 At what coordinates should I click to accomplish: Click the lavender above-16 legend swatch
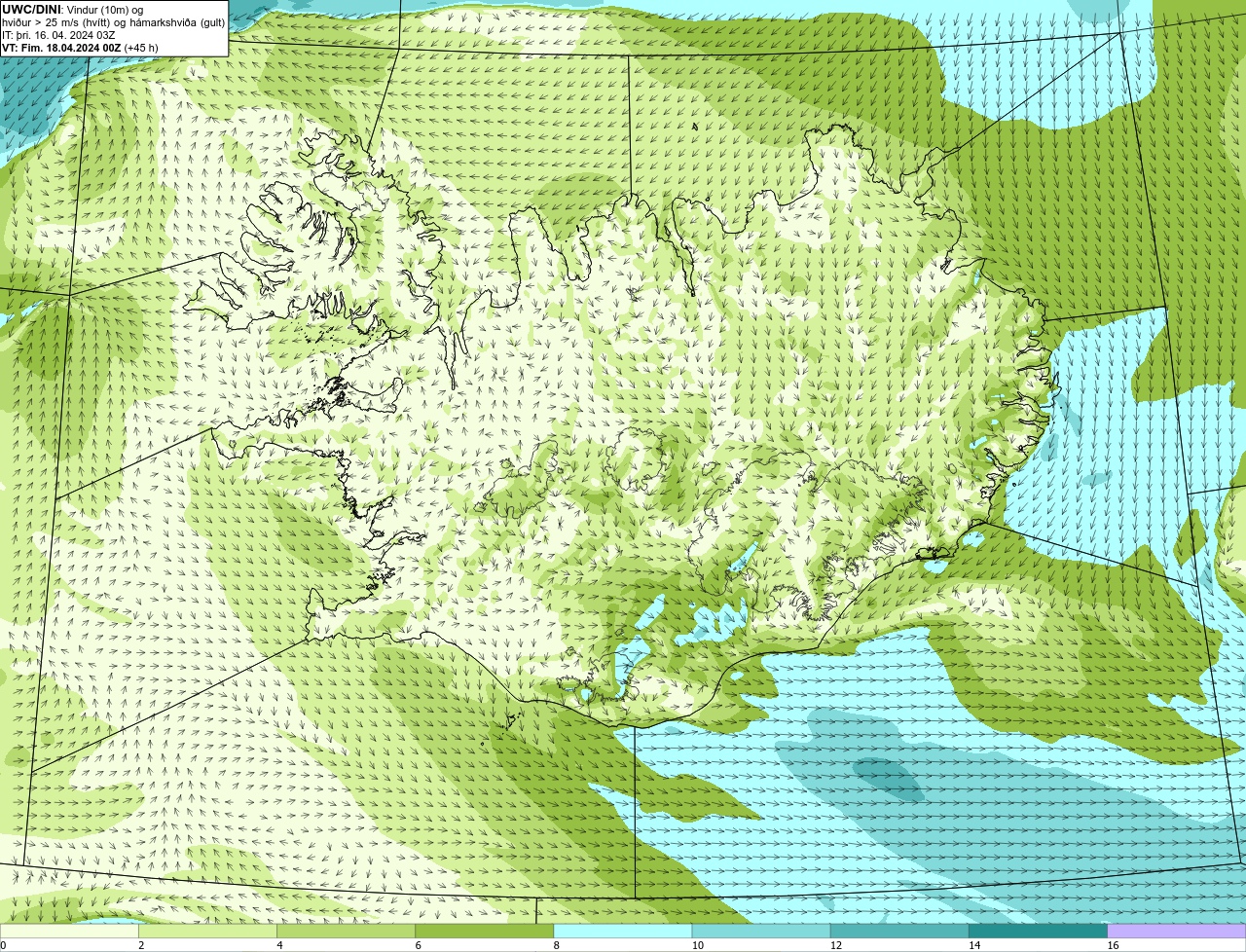1176,932
